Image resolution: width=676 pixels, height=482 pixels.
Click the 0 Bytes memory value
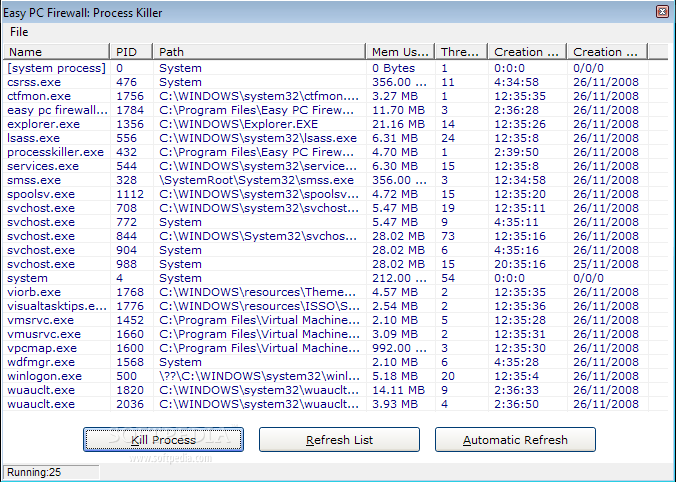click(394, 68)
